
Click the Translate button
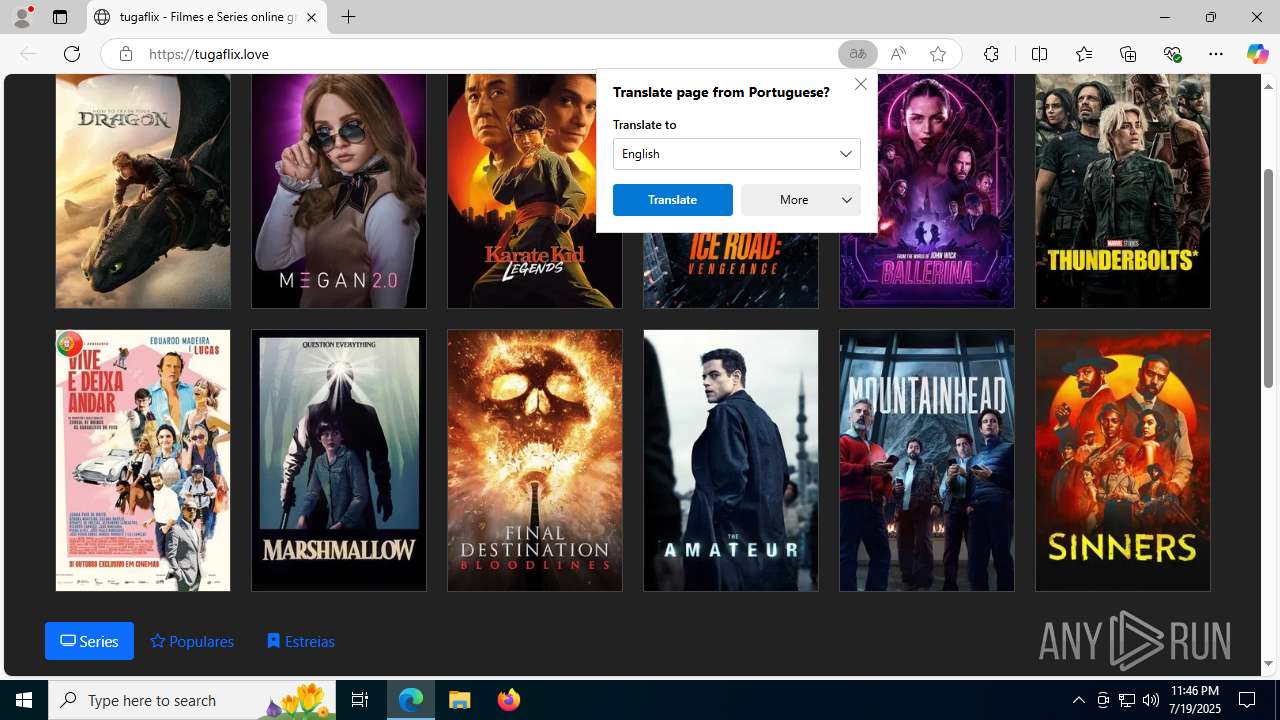(673, 200)
